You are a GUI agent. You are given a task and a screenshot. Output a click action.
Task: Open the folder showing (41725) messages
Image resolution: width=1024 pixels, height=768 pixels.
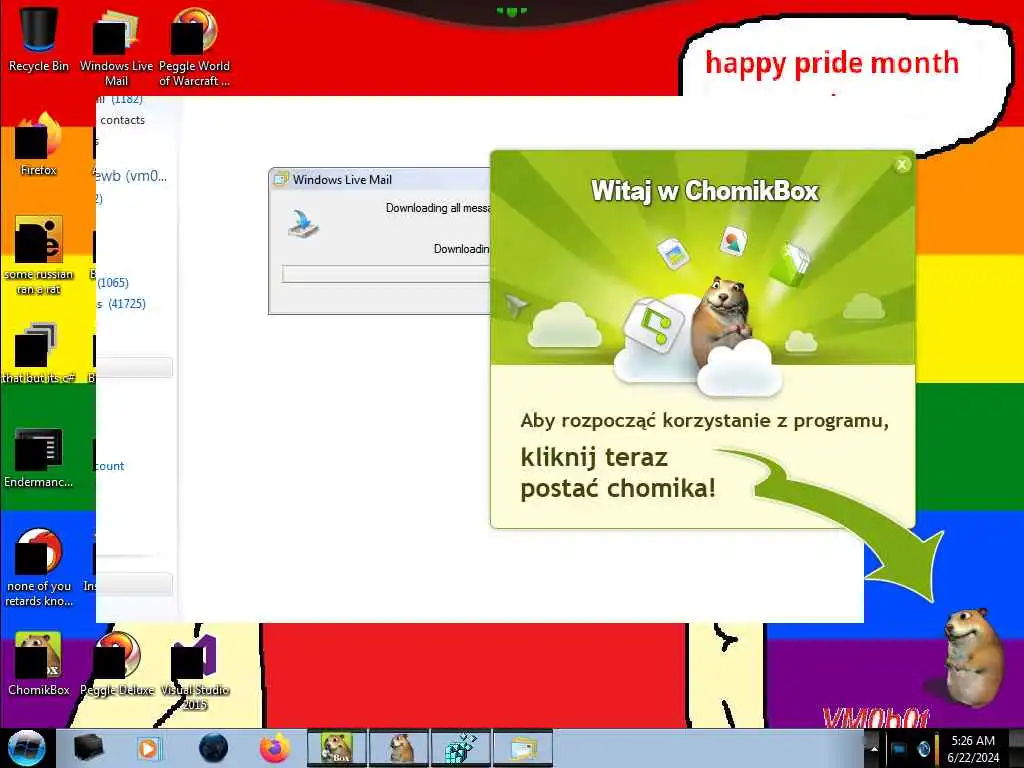point(122,304)
